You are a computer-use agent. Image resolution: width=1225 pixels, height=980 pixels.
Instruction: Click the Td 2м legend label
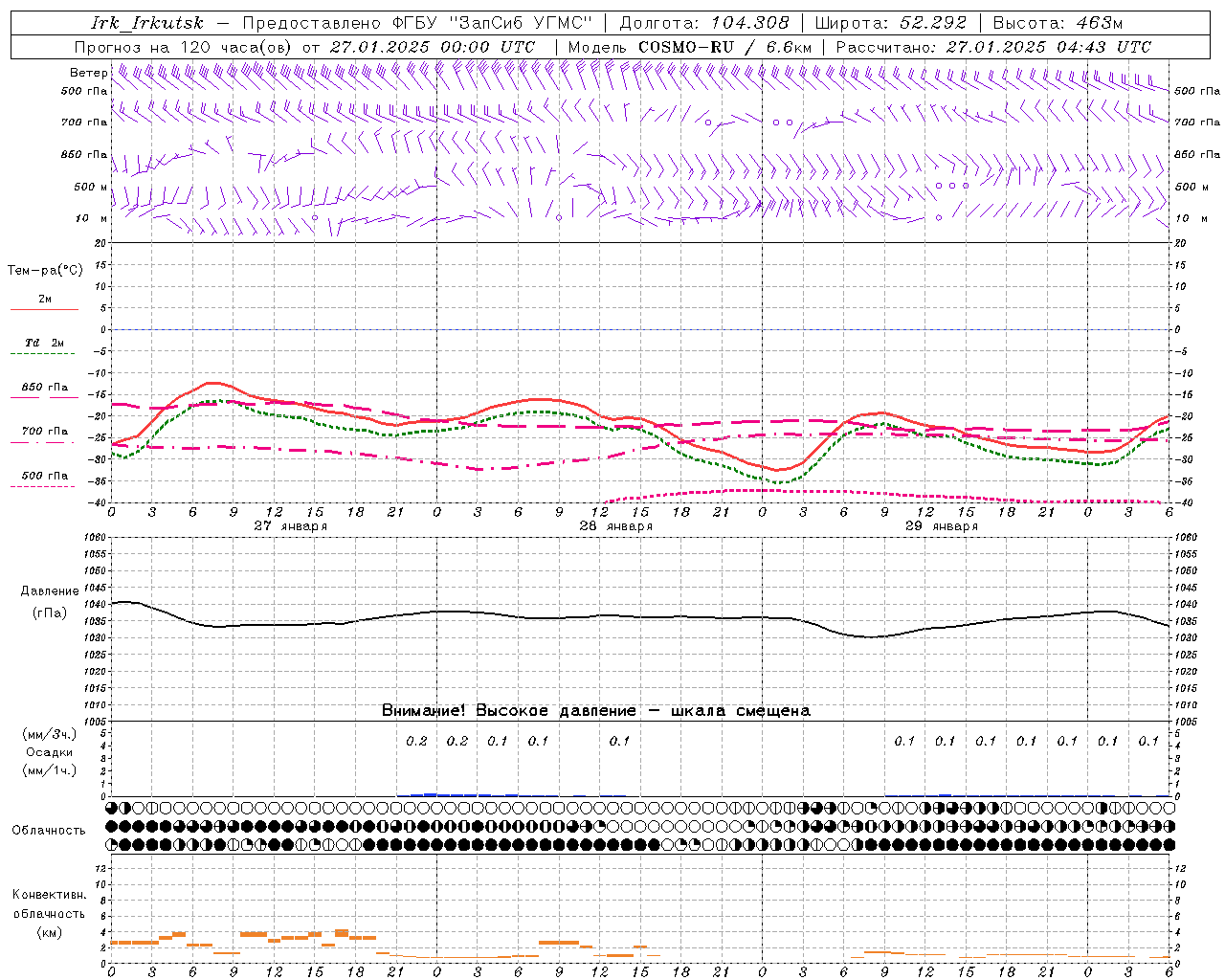pos(45,343)
